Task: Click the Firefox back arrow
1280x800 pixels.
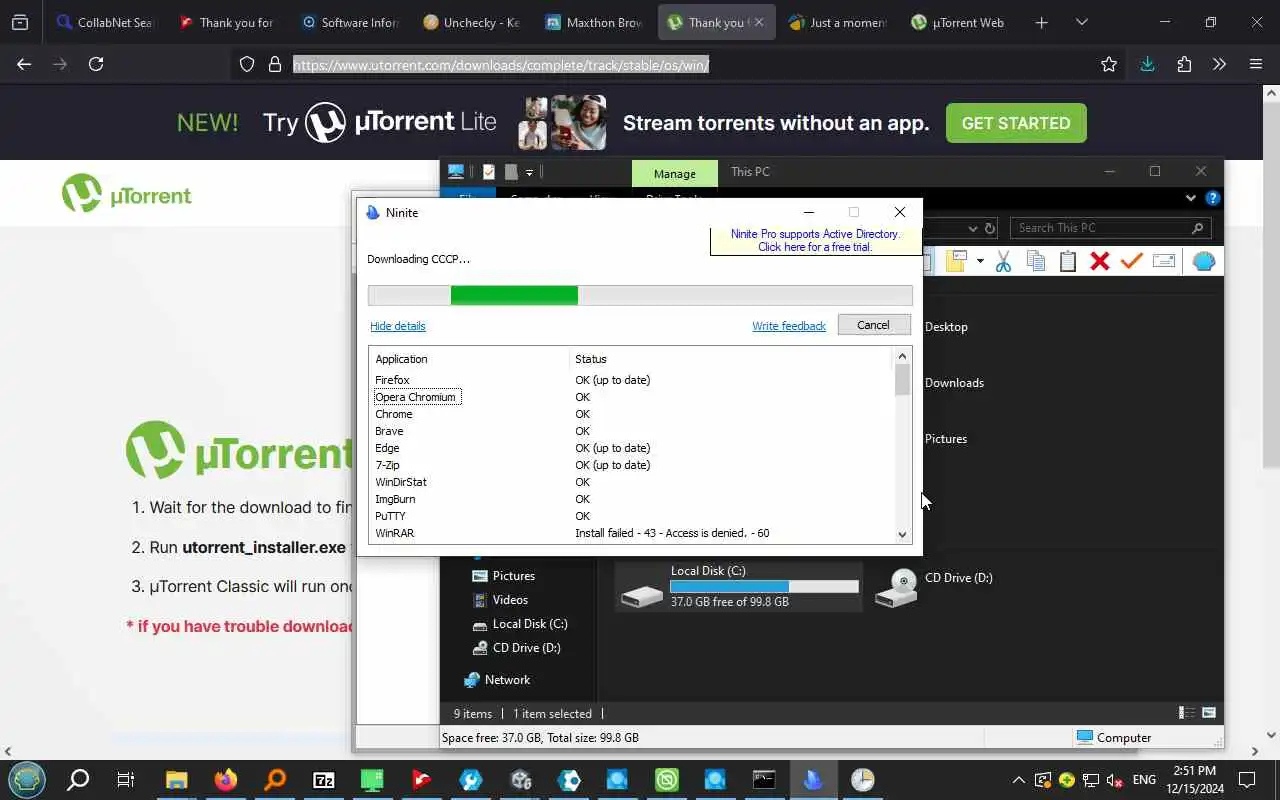Action: (24, 64)
